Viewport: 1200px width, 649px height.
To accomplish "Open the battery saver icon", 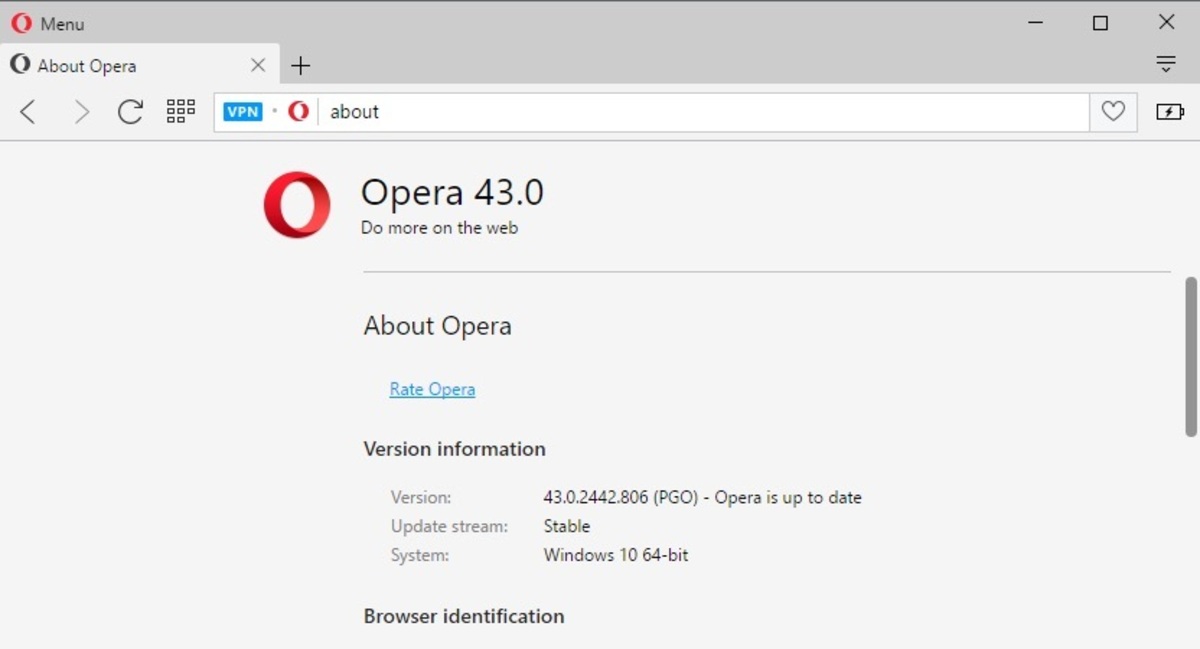I will coord(1170,112).
